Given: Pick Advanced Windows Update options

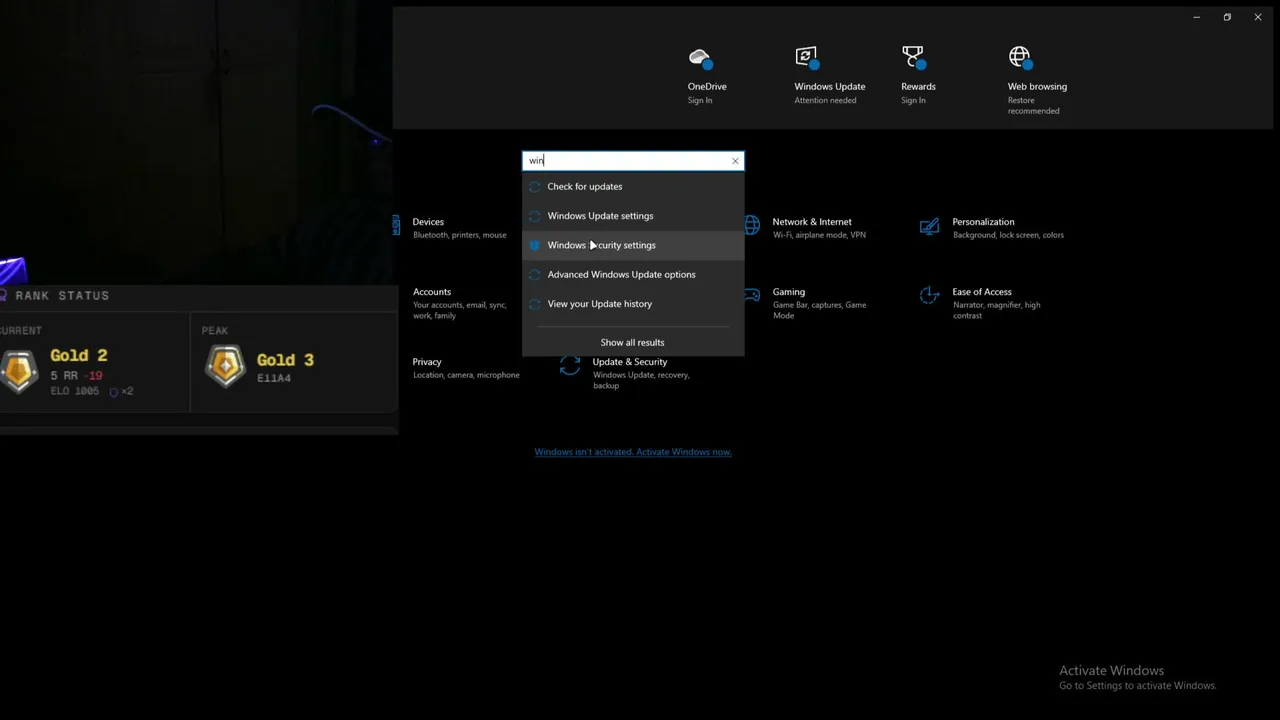Looking at the screenshot, I should pos(633,275).
